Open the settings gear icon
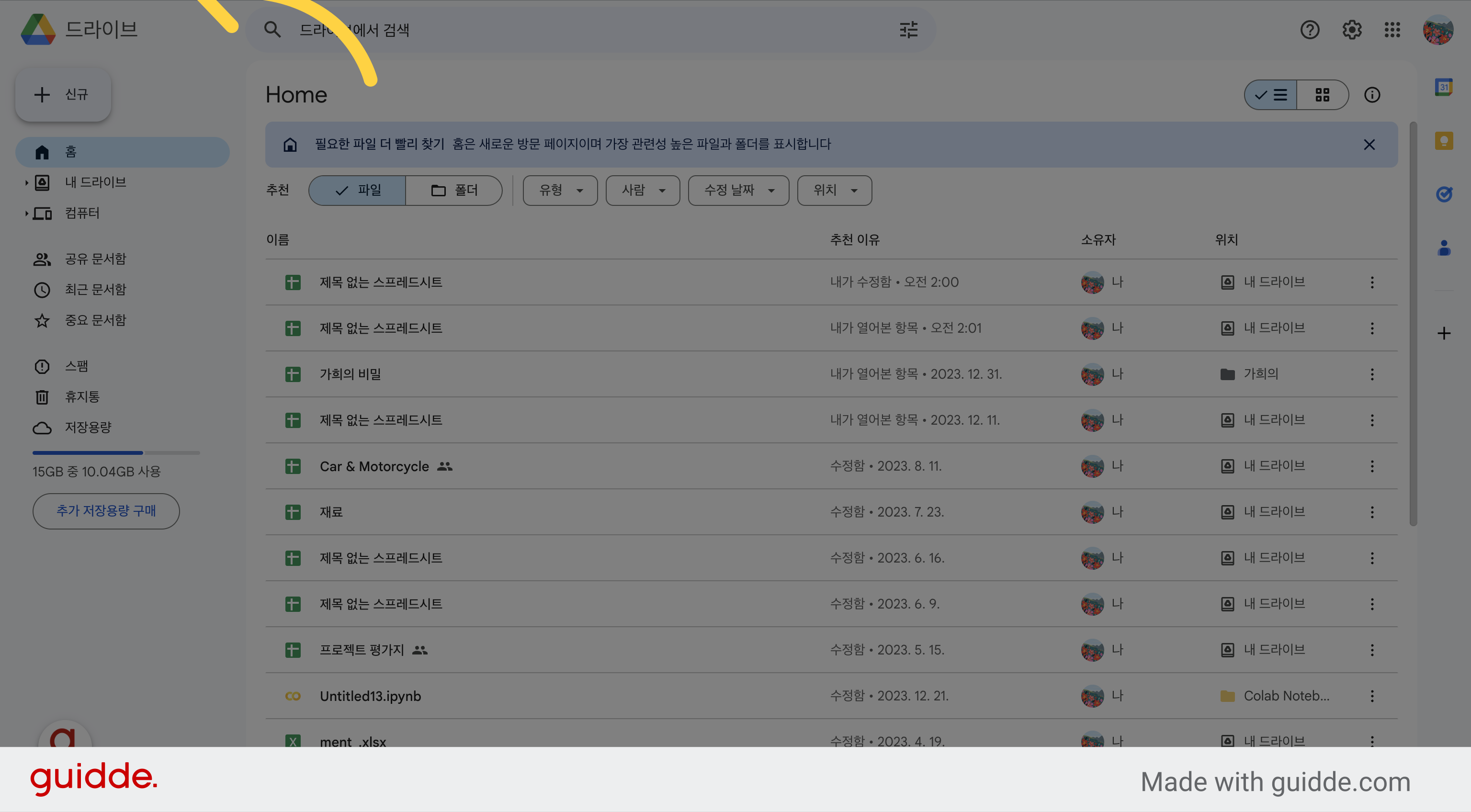 [1352, 29]
